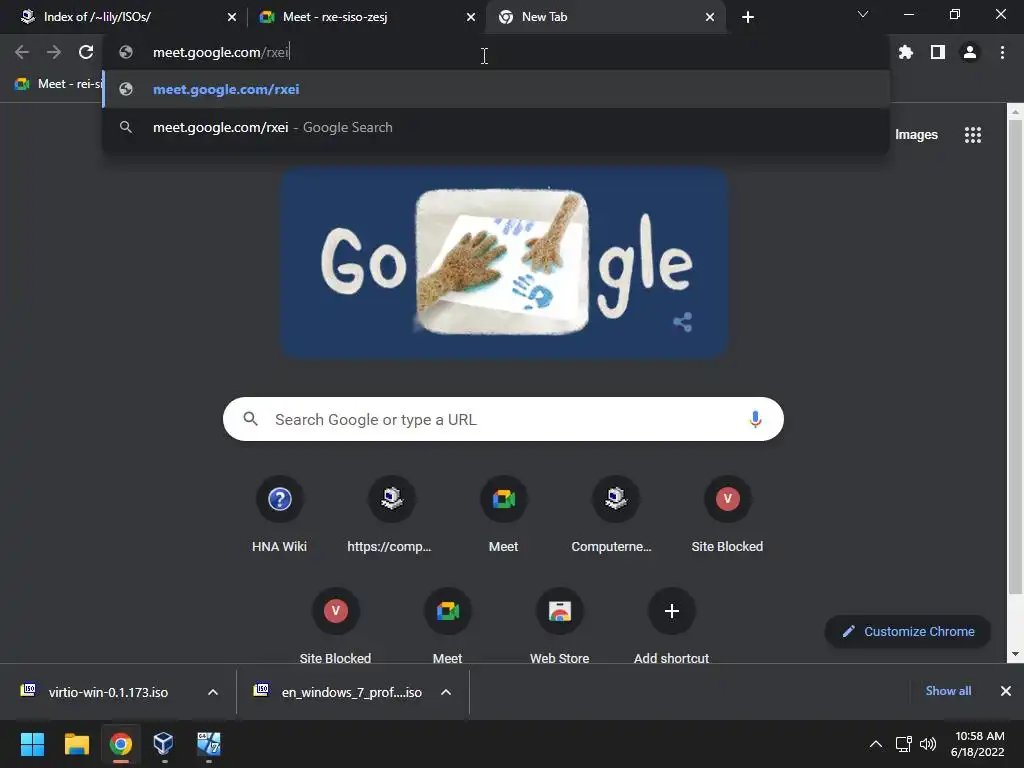1024x768 pixels.
Task: Open the tab search dropdown
Action: (x=863, y=14)
